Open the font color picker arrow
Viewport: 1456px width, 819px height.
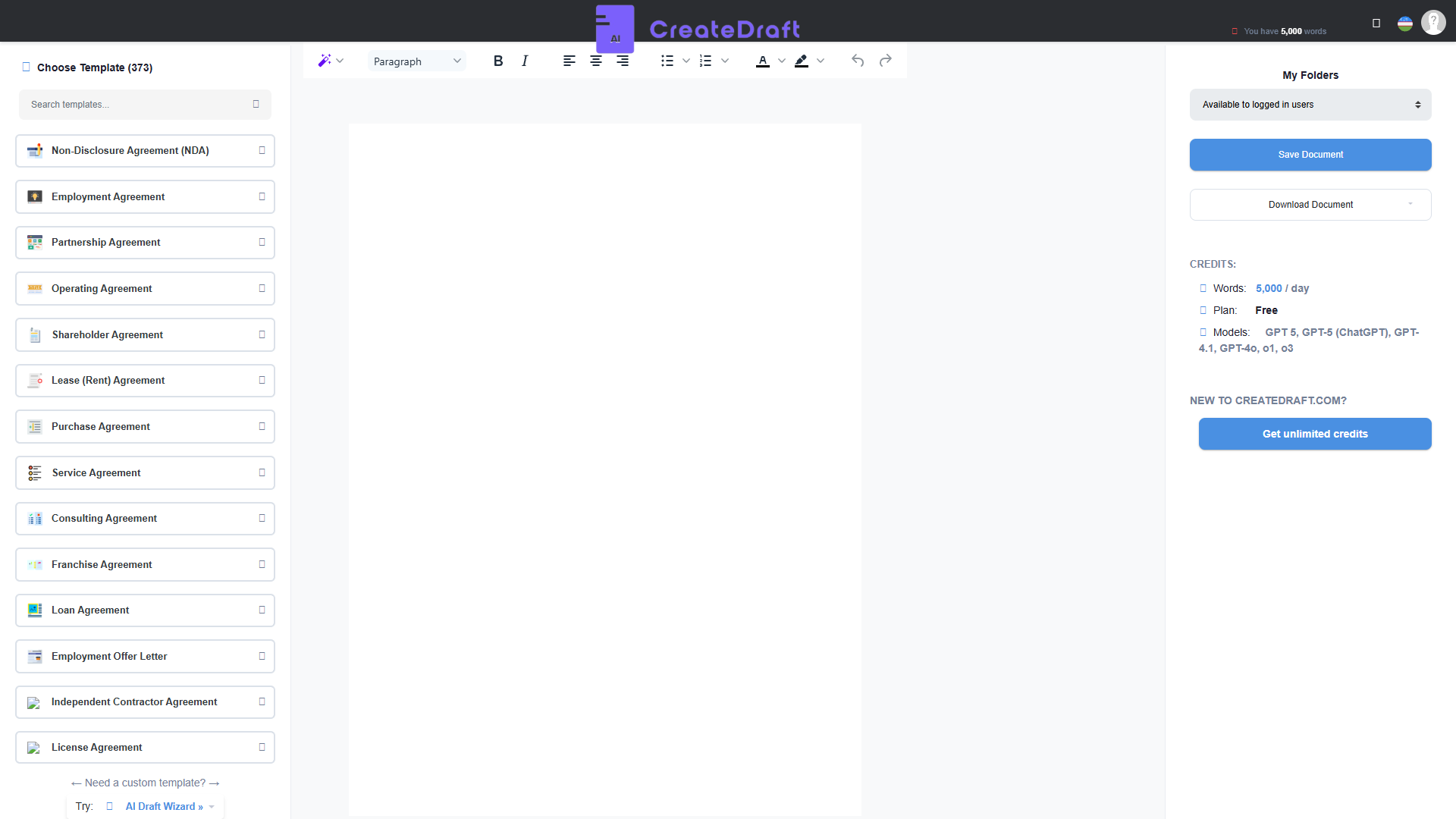pos(782,61)
